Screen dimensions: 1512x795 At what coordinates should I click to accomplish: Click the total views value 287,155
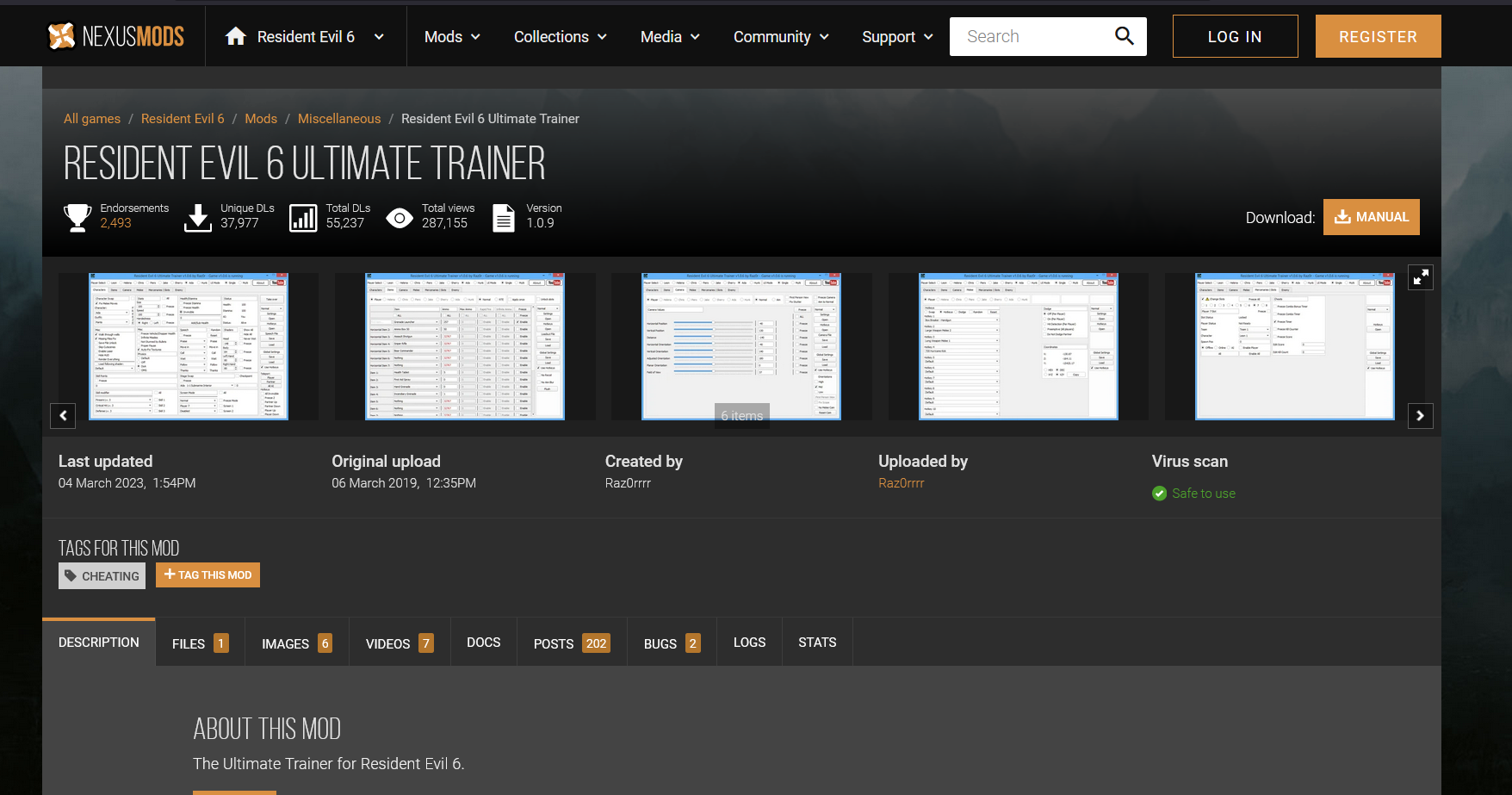pyautogui.click(x=444, y=223)
